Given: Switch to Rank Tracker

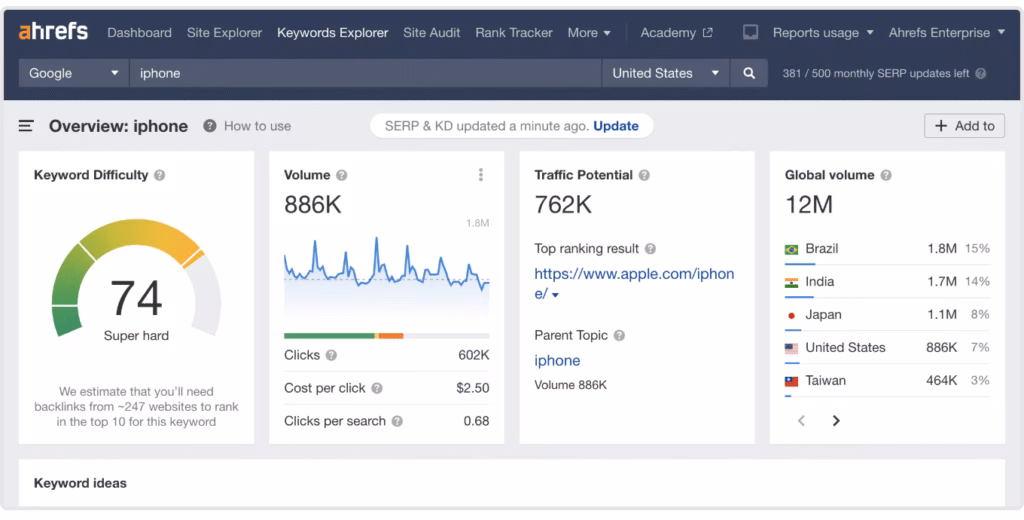Looking at the screenshot, I should [514, 32].
